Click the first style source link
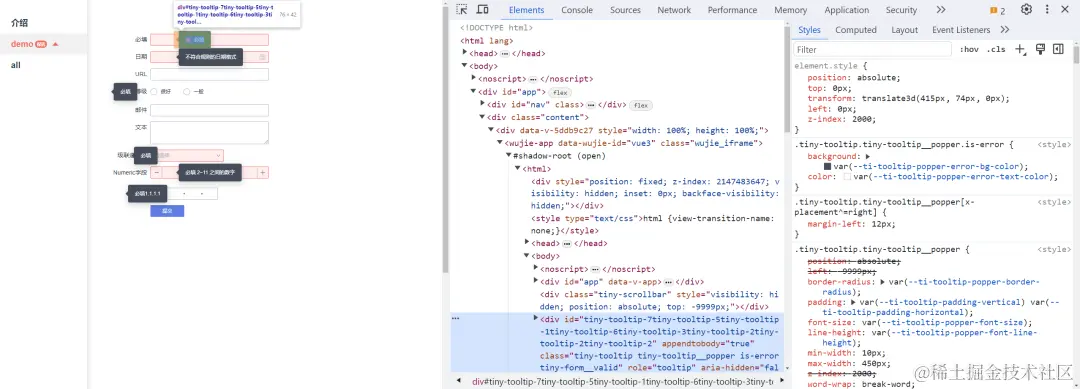The image size is (1080, 389). 1054,145
